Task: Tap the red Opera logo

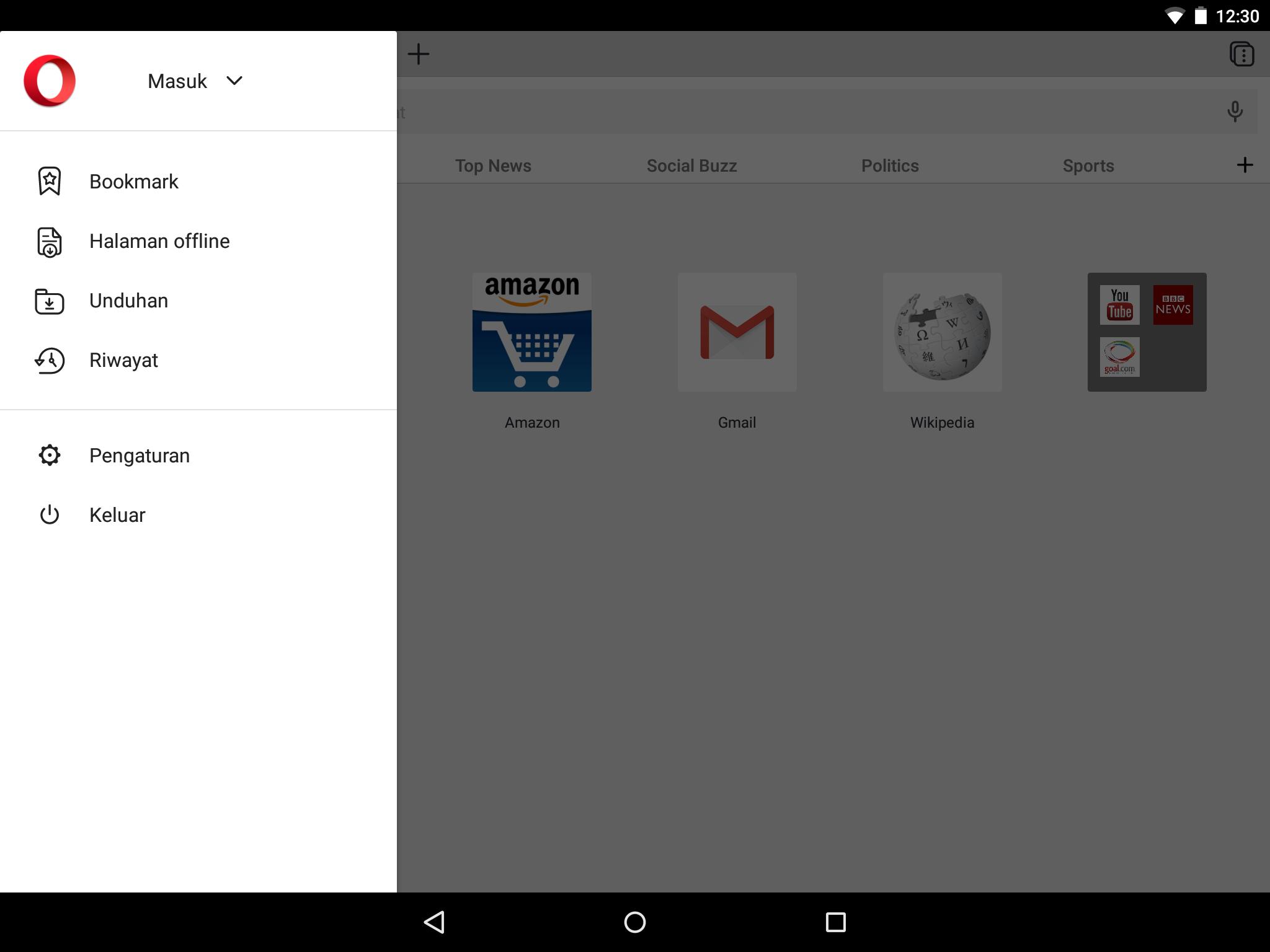Action: 50,81
